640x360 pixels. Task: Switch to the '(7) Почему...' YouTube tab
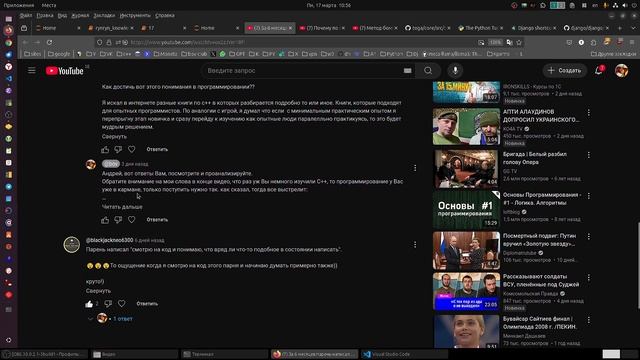(x=322, y=28)
